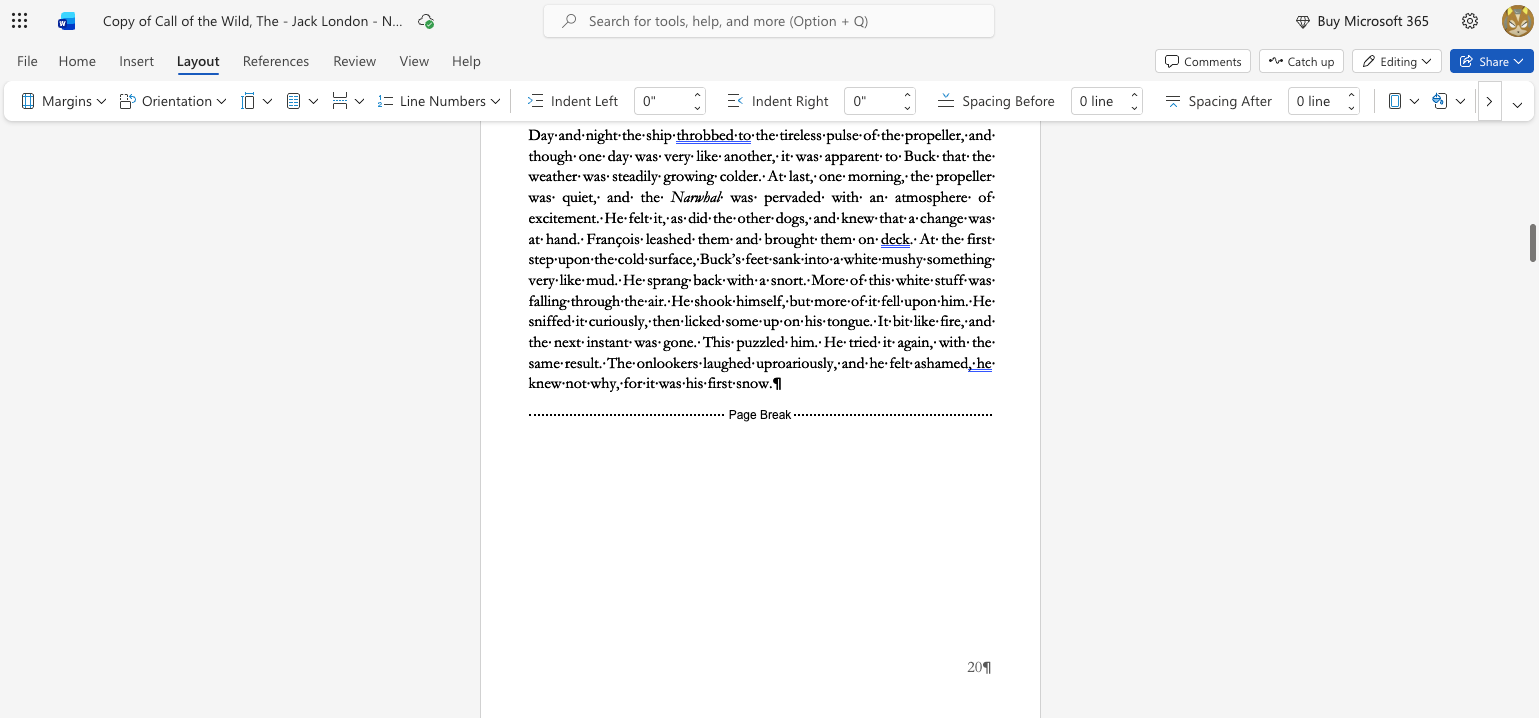1539x718 pixels.
Task: Expand the Line Numbers dropdown
Action: (495, 101)
